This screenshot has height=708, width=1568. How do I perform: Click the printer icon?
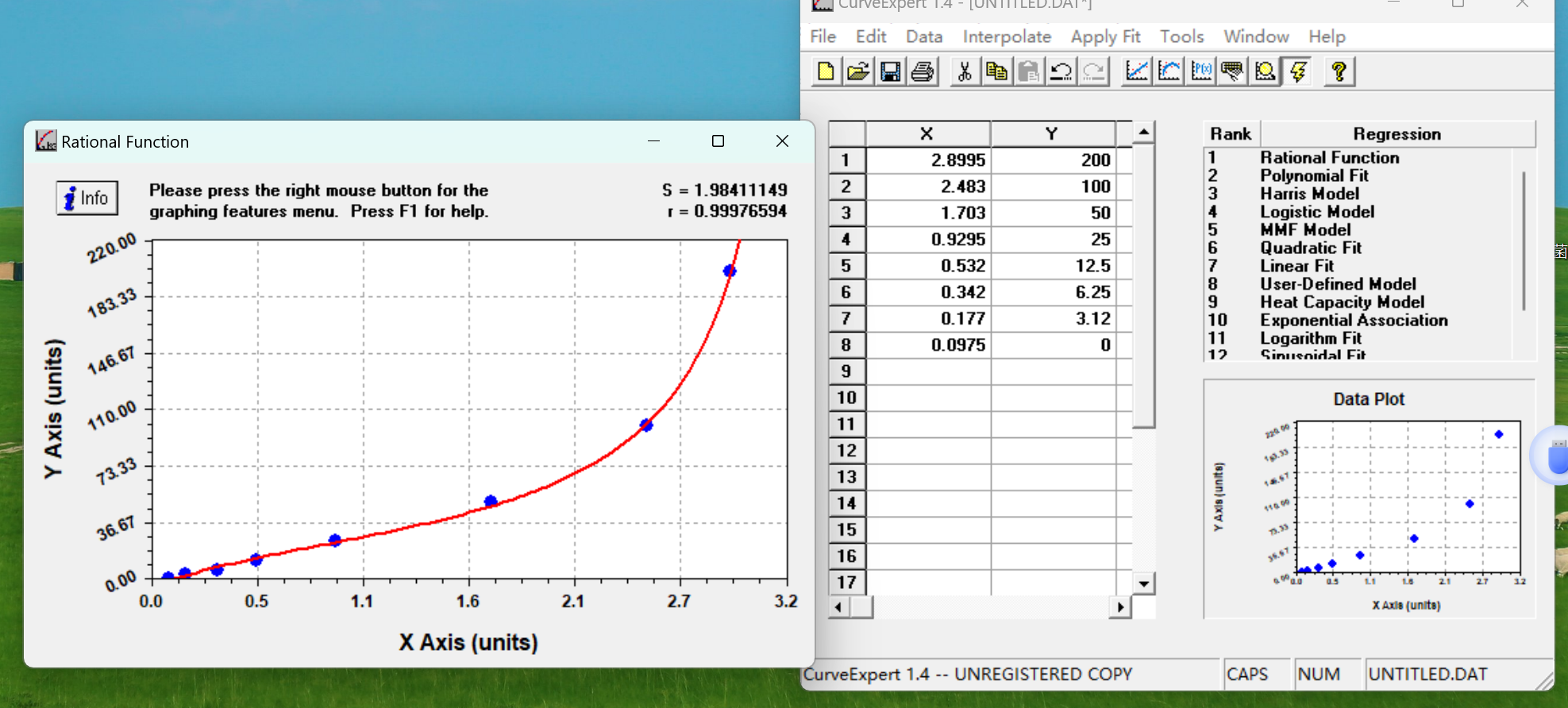coord(923,71)
